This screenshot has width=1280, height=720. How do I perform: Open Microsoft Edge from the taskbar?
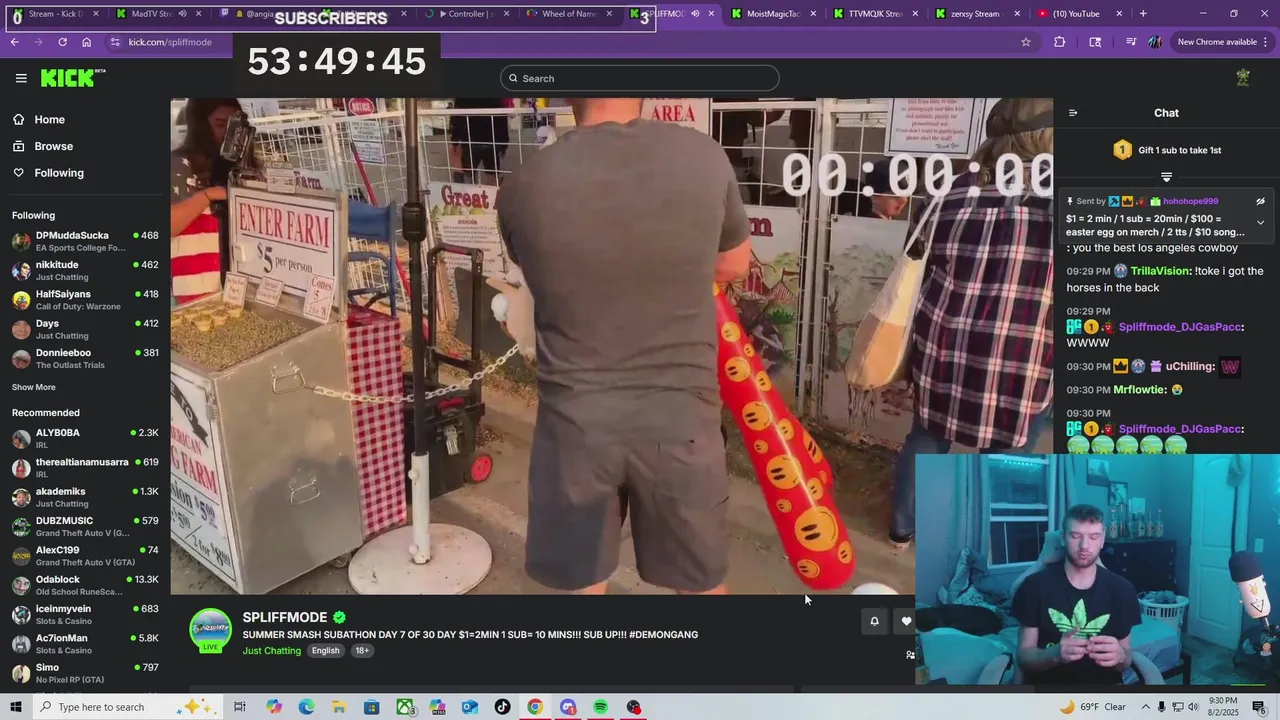pyautogui.click(x=306, y=707)
